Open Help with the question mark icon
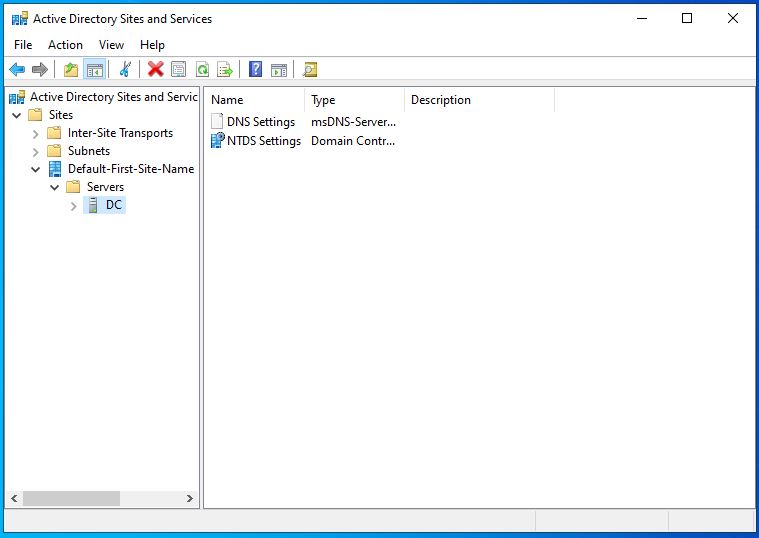This screenshot has height=538, width=759. pos(256,69)
